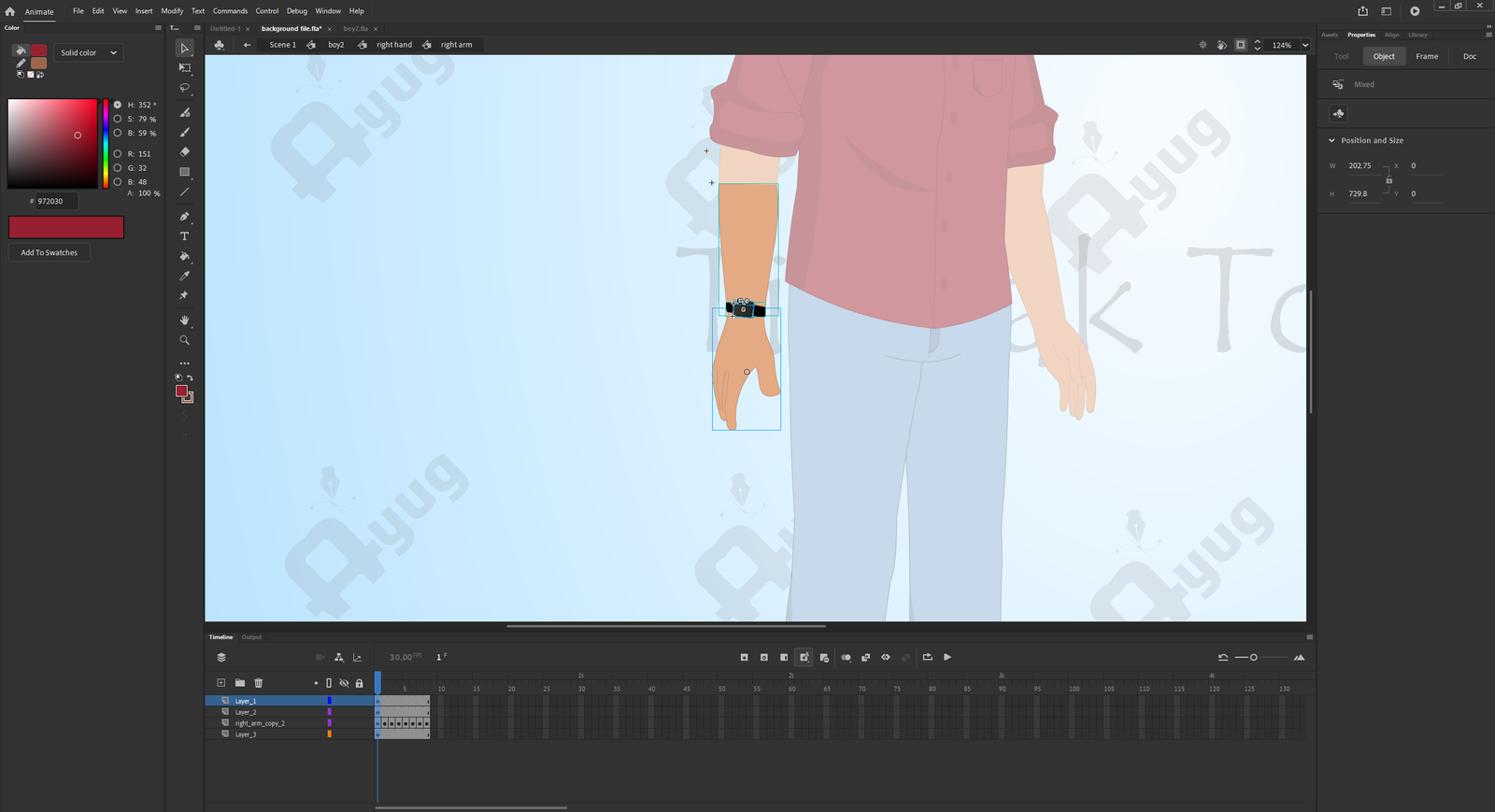1495x812 pixels.
Task: Toggle hide all layers eye icon
Action: coord(344,683)
